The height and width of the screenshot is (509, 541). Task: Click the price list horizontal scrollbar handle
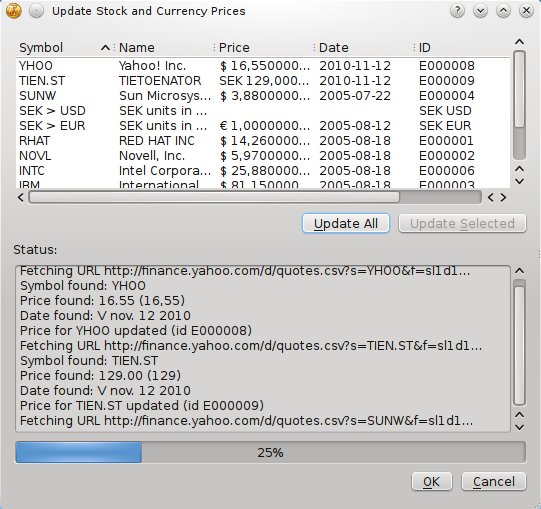click(214, 197)
